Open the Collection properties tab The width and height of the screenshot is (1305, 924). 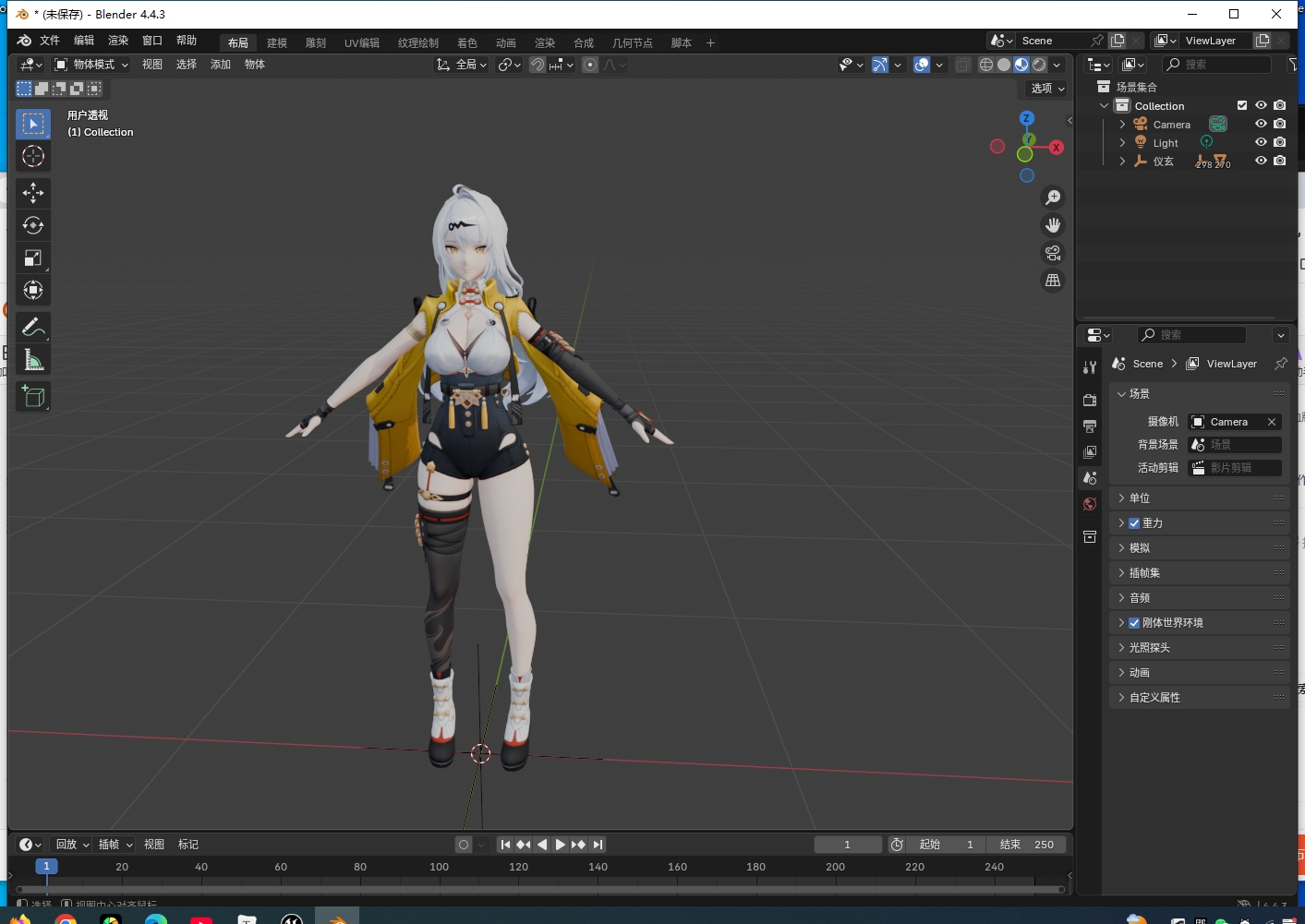pyautogui.click(x=1090, y=536)
